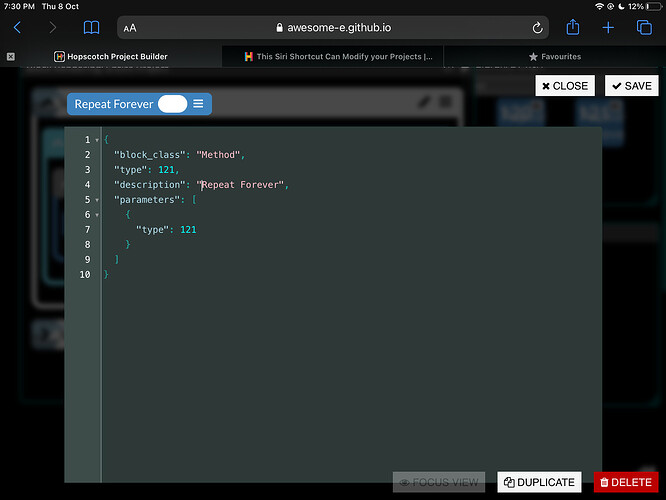This screenshot has width=666, height=500.
Task: Click the nested type value 121 on line 7
Action: (x=188, y=230)
